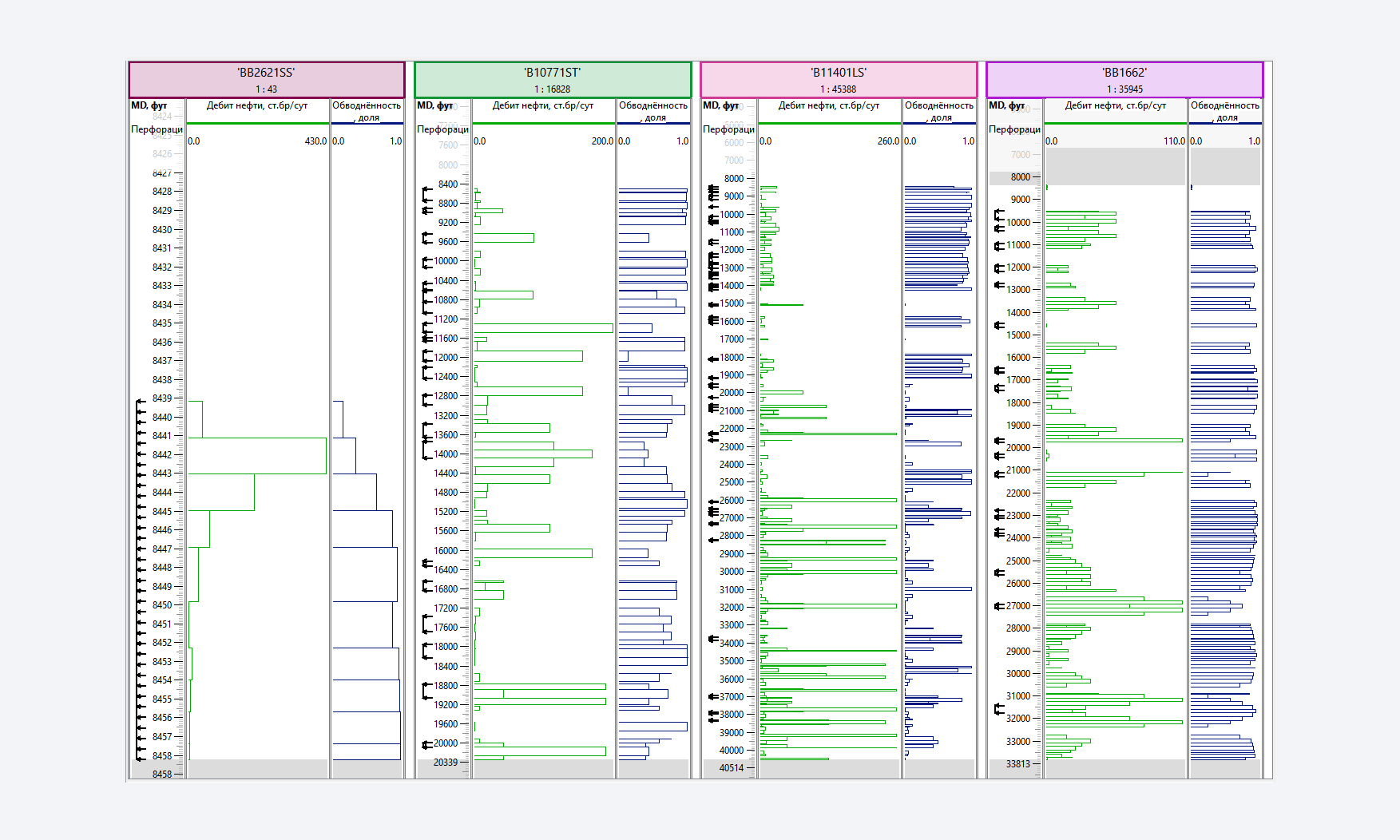Click the 260.0 oil rate scale maximum
This screenshot has width=1400, height=840.
pos(888,141)
